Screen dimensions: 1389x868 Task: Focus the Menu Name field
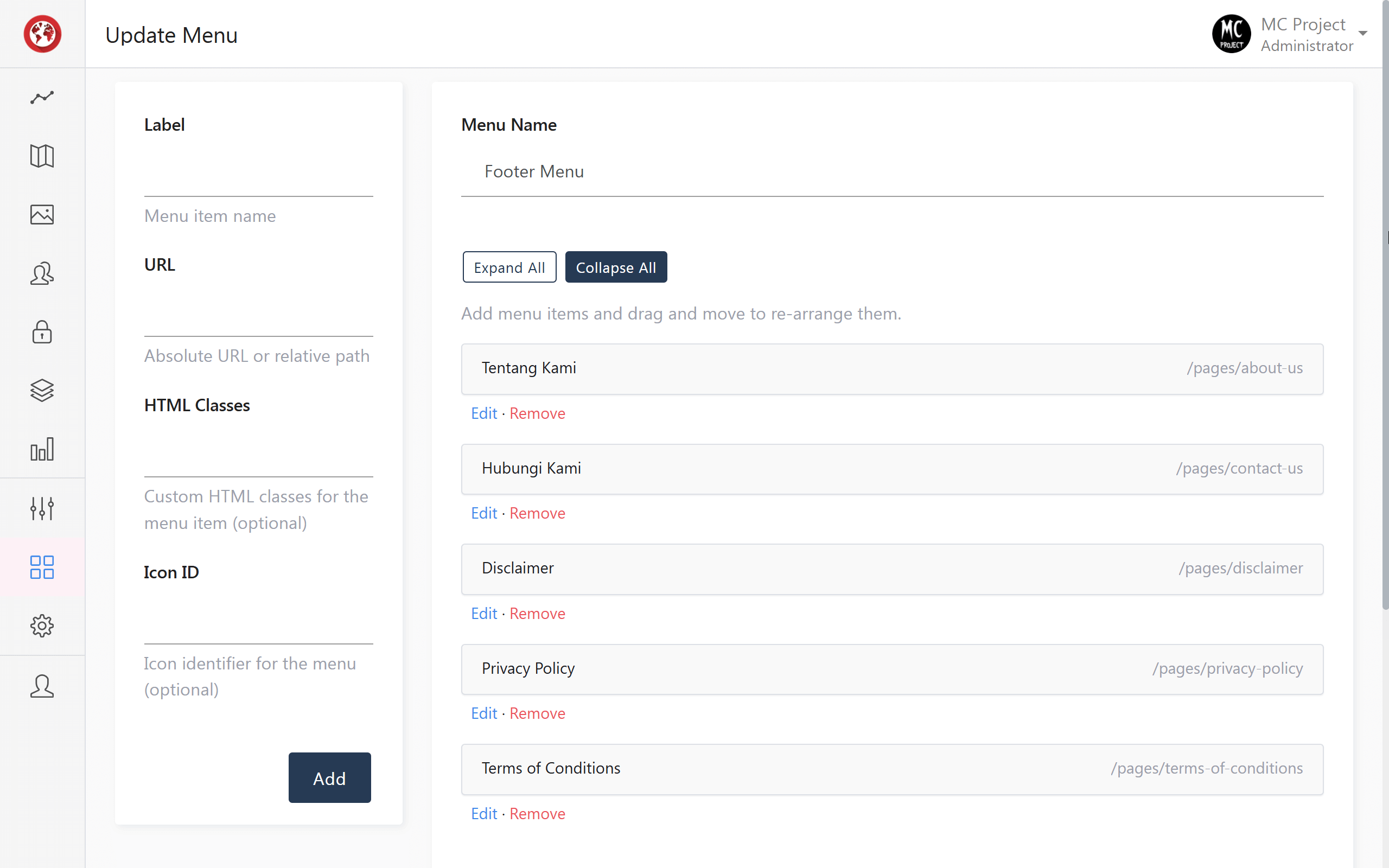892,171
